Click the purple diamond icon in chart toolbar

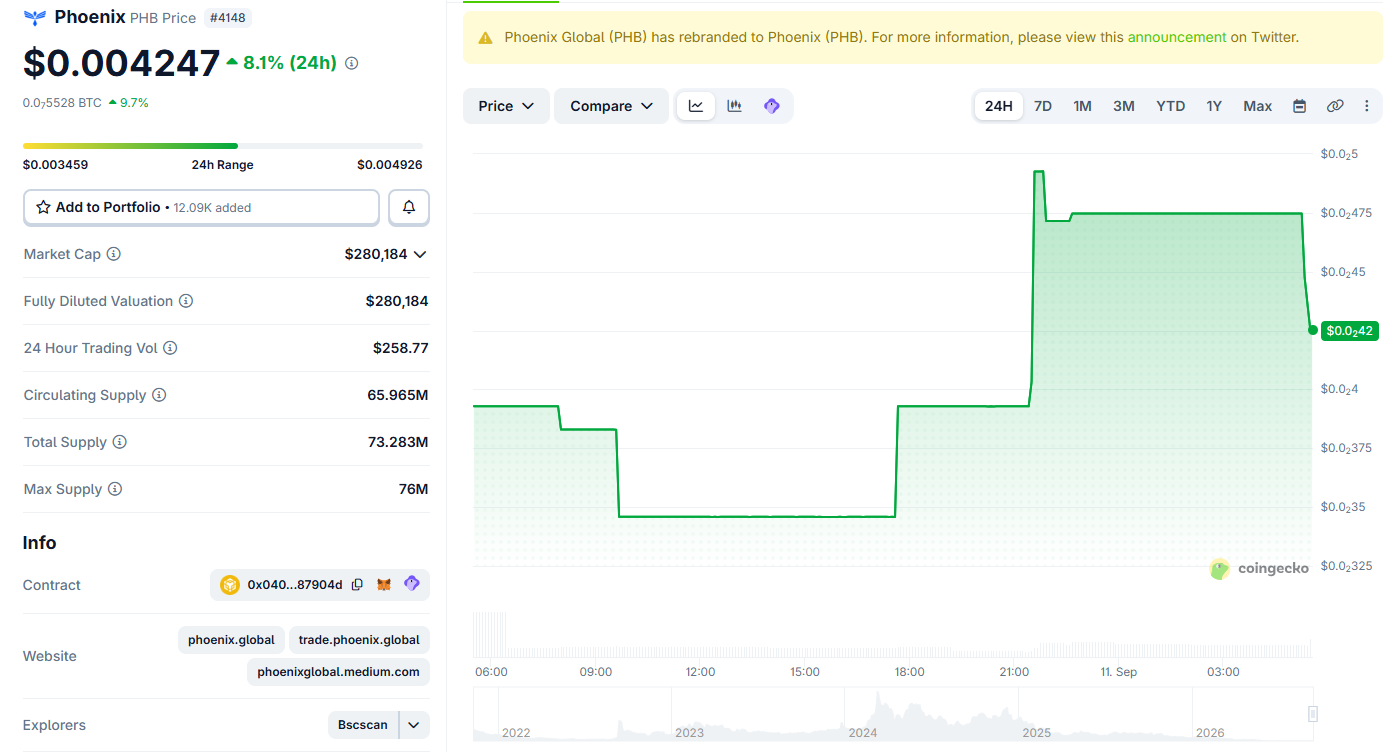click(x=771, y=106)
